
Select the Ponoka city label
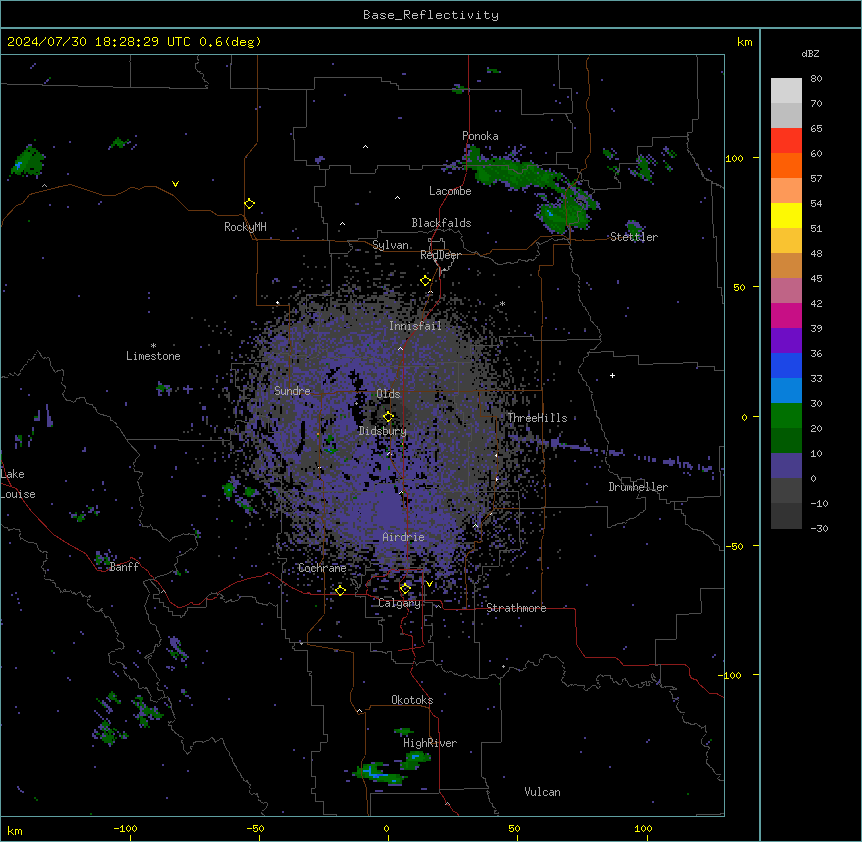pos(480,136)
